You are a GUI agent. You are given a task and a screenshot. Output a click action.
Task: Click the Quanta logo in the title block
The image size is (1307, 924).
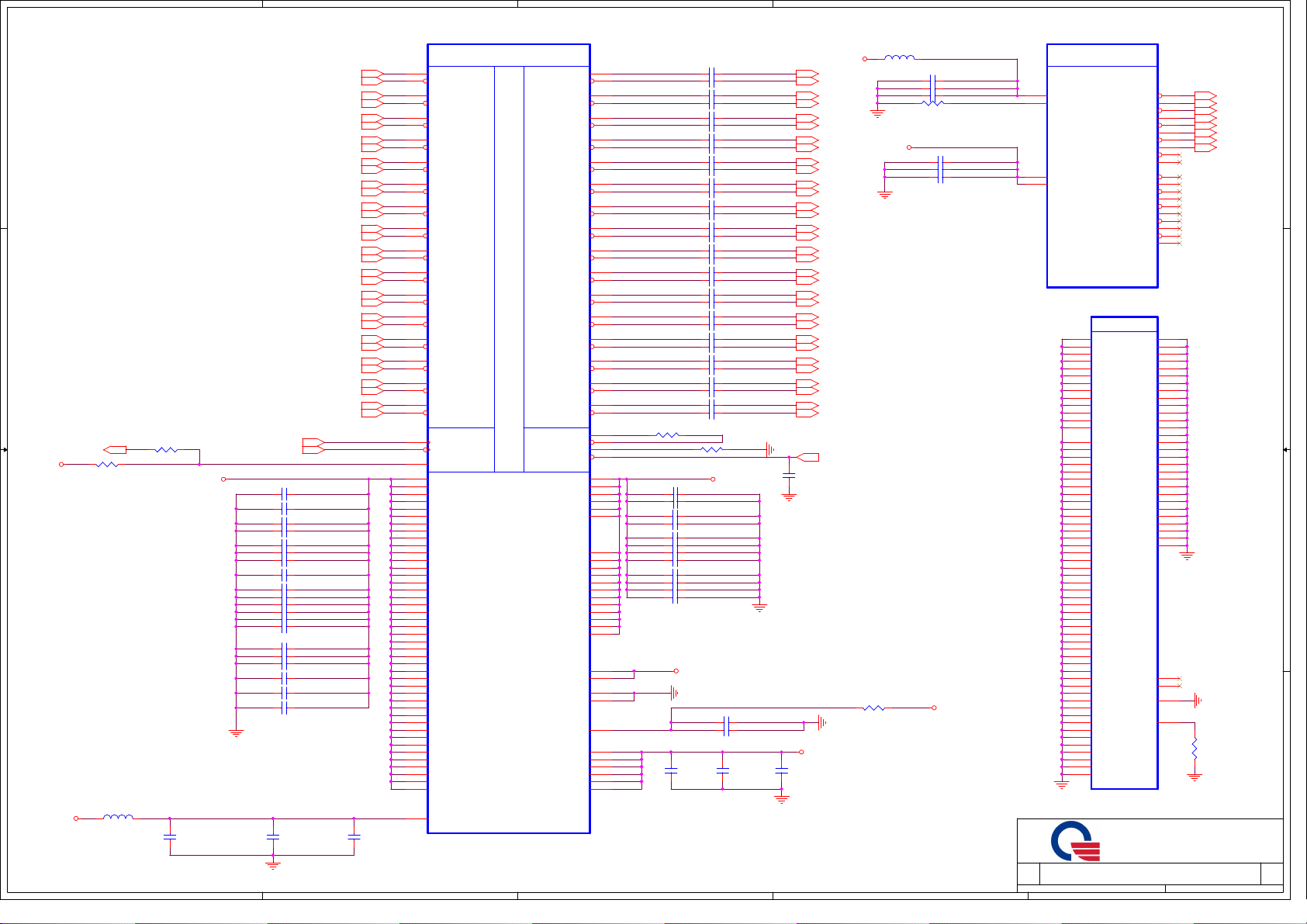pos(1076,842)
